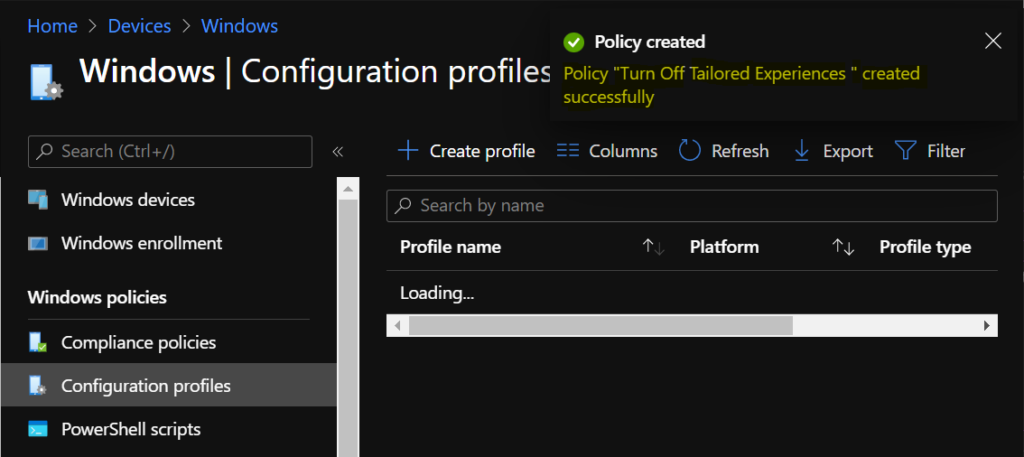Click Create profile button
The width and height of the screenshot is (1024, 457).
[466, 151]
